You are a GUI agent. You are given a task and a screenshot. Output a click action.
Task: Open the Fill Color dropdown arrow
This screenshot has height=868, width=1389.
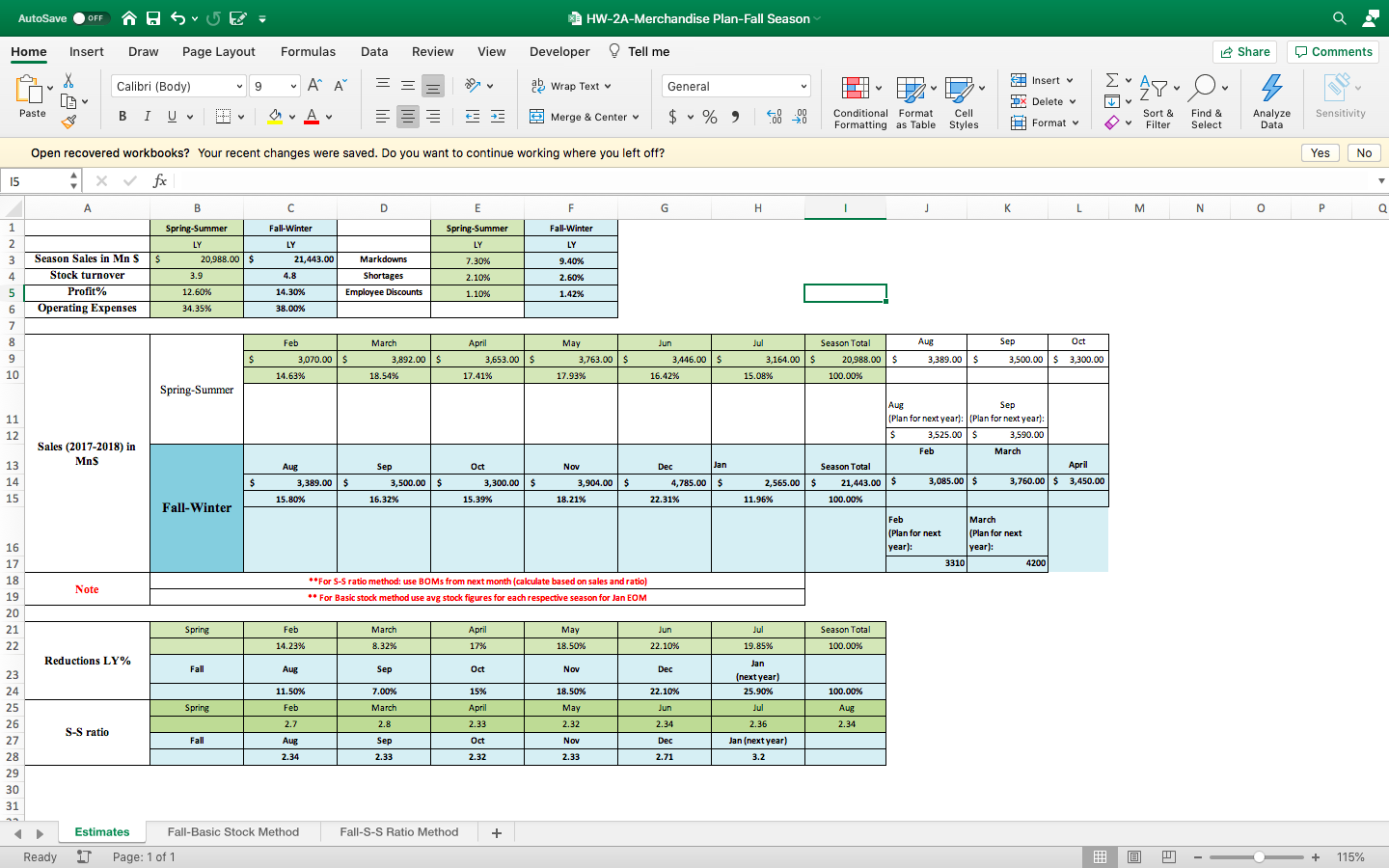point(292,116)
